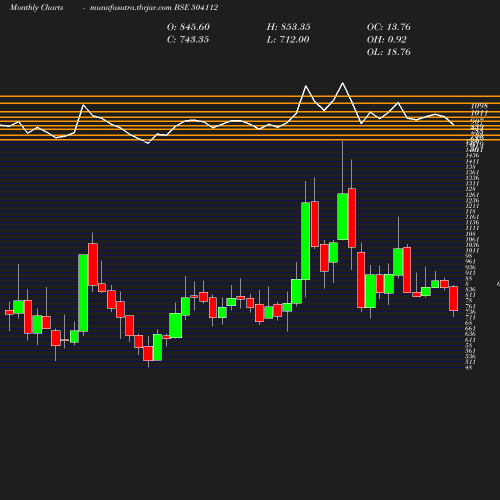Click the 'OL: 18.76' reading

[389, 52]
